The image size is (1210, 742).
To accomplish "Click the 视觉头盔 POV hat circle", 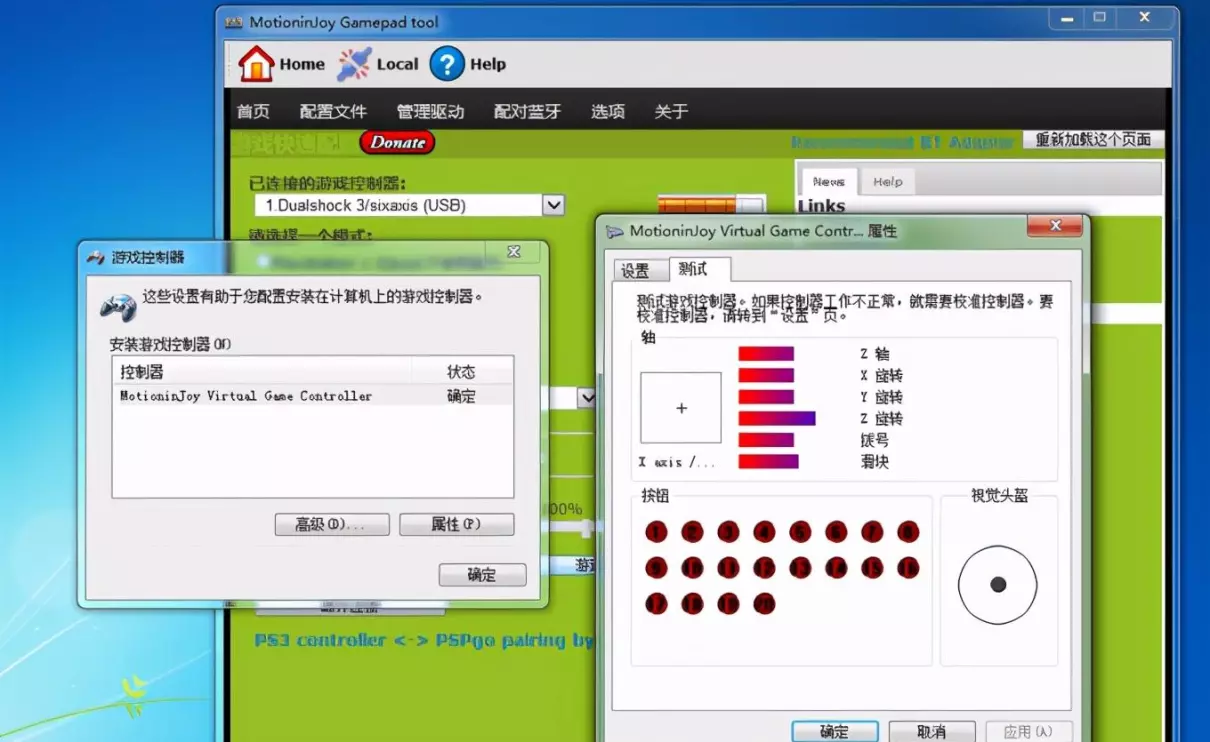I will 998,585.
